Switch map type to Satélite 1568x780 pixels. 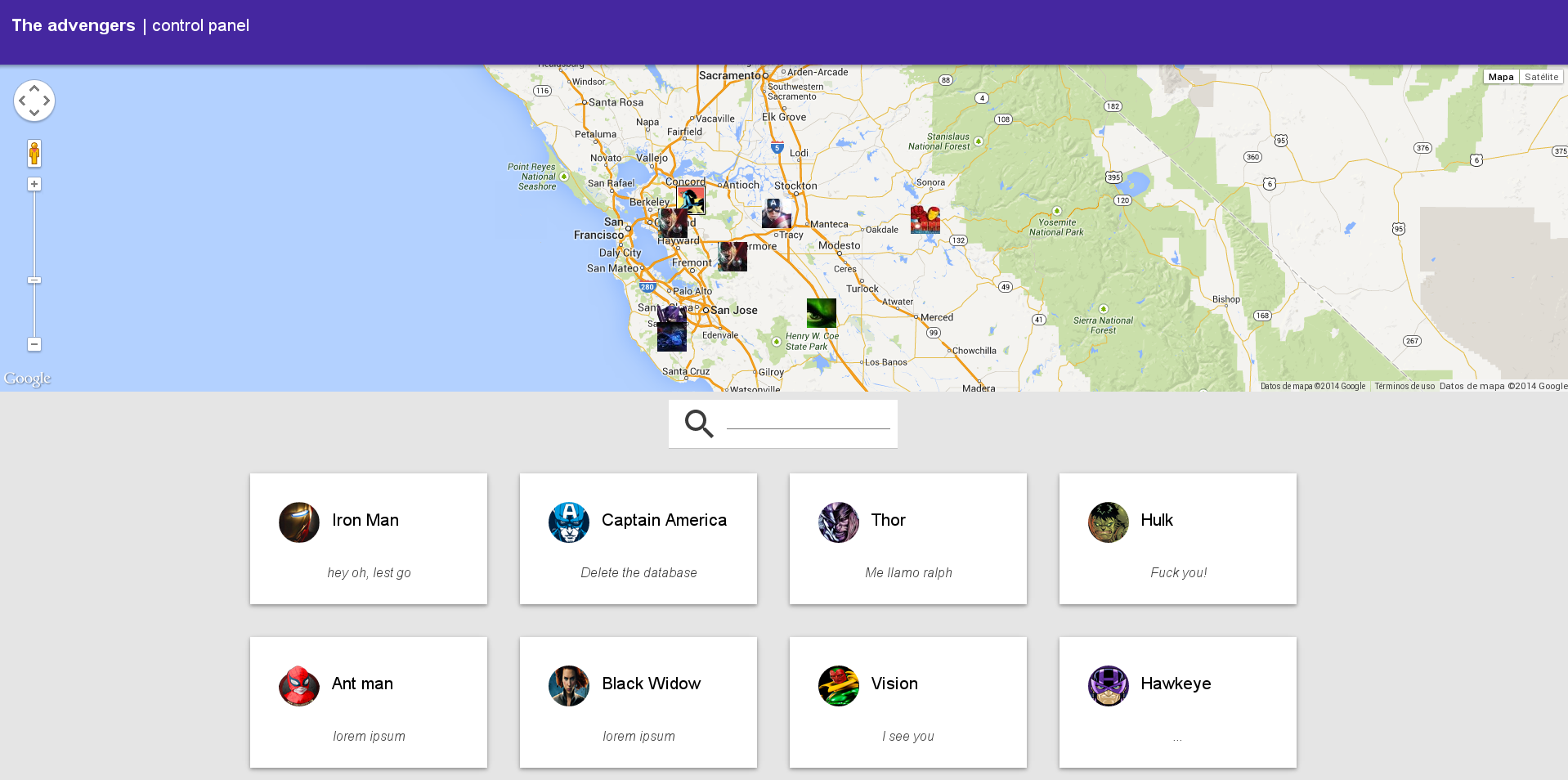pos(1541,77)
